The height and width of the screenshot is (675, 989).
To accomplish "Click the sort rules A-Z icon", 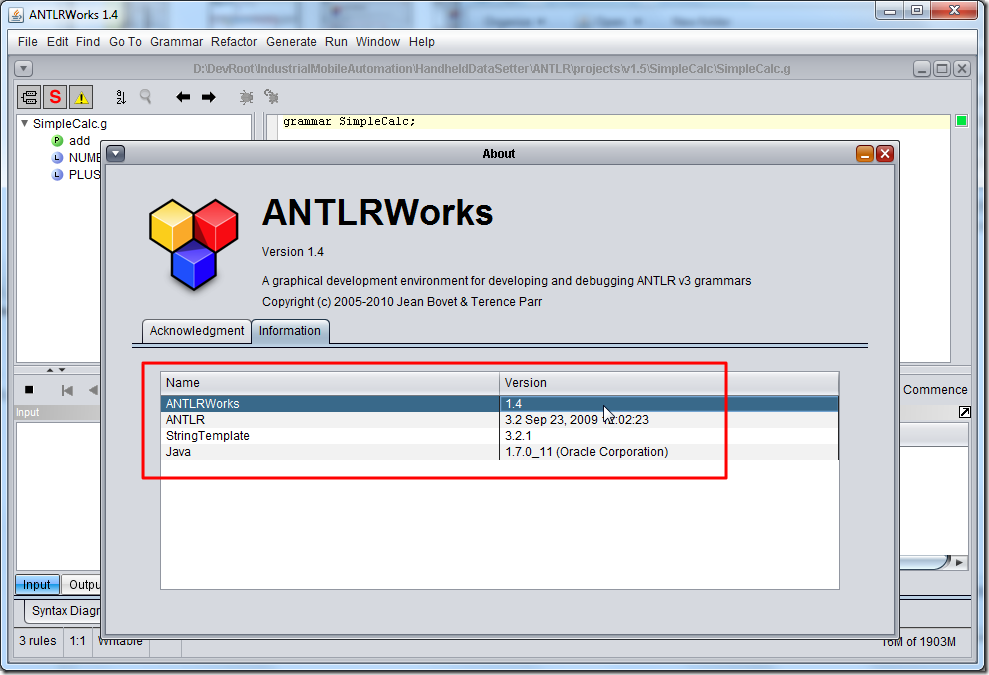I will 121,97.
